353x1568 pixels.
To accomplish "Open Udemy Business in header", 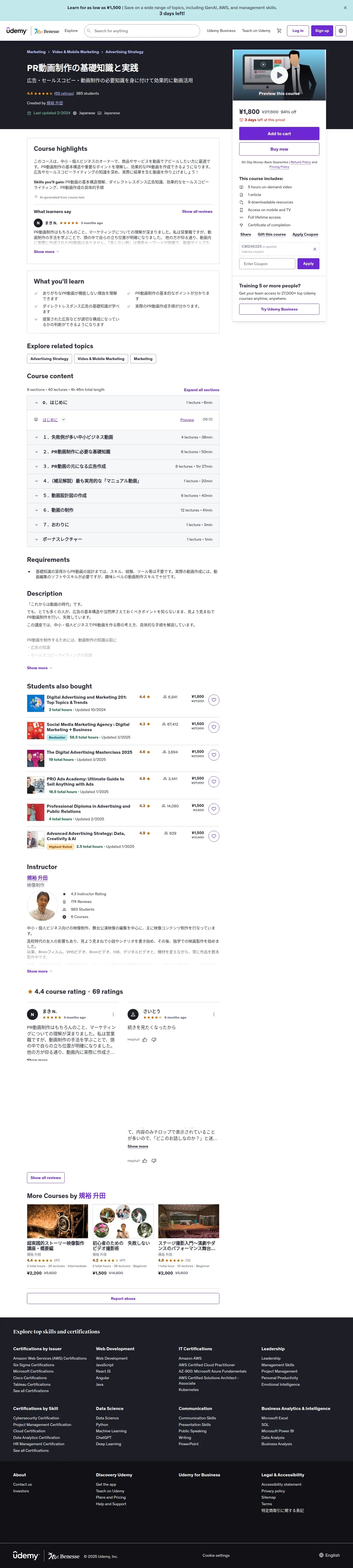I will (221, 31).
